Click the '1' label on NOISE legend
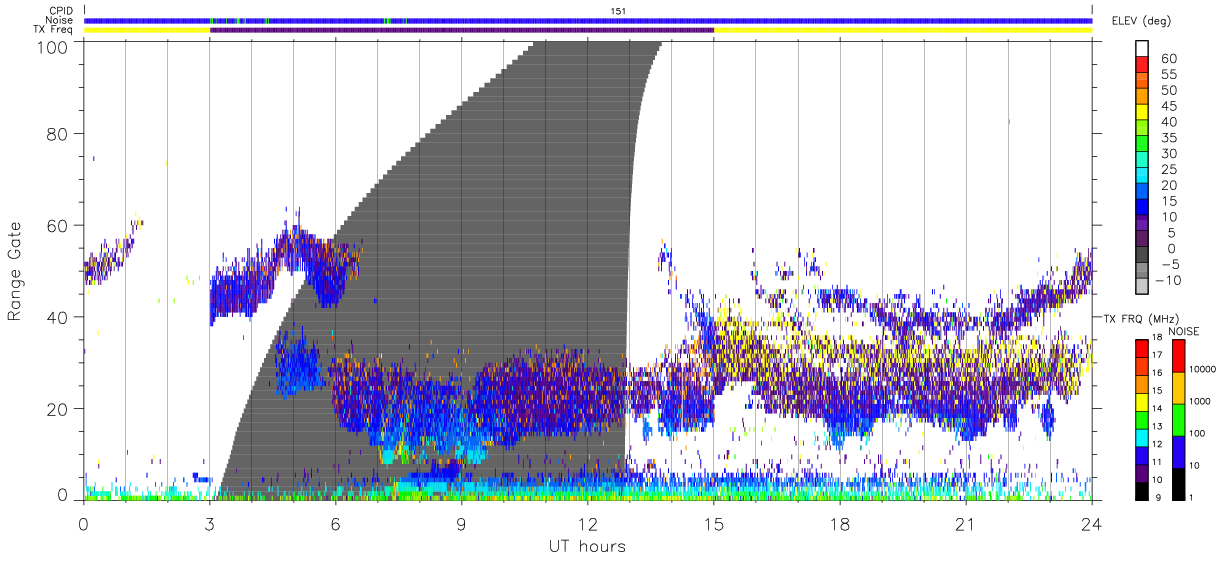Screen dimensions: 1228x567 pos(1193,497)
